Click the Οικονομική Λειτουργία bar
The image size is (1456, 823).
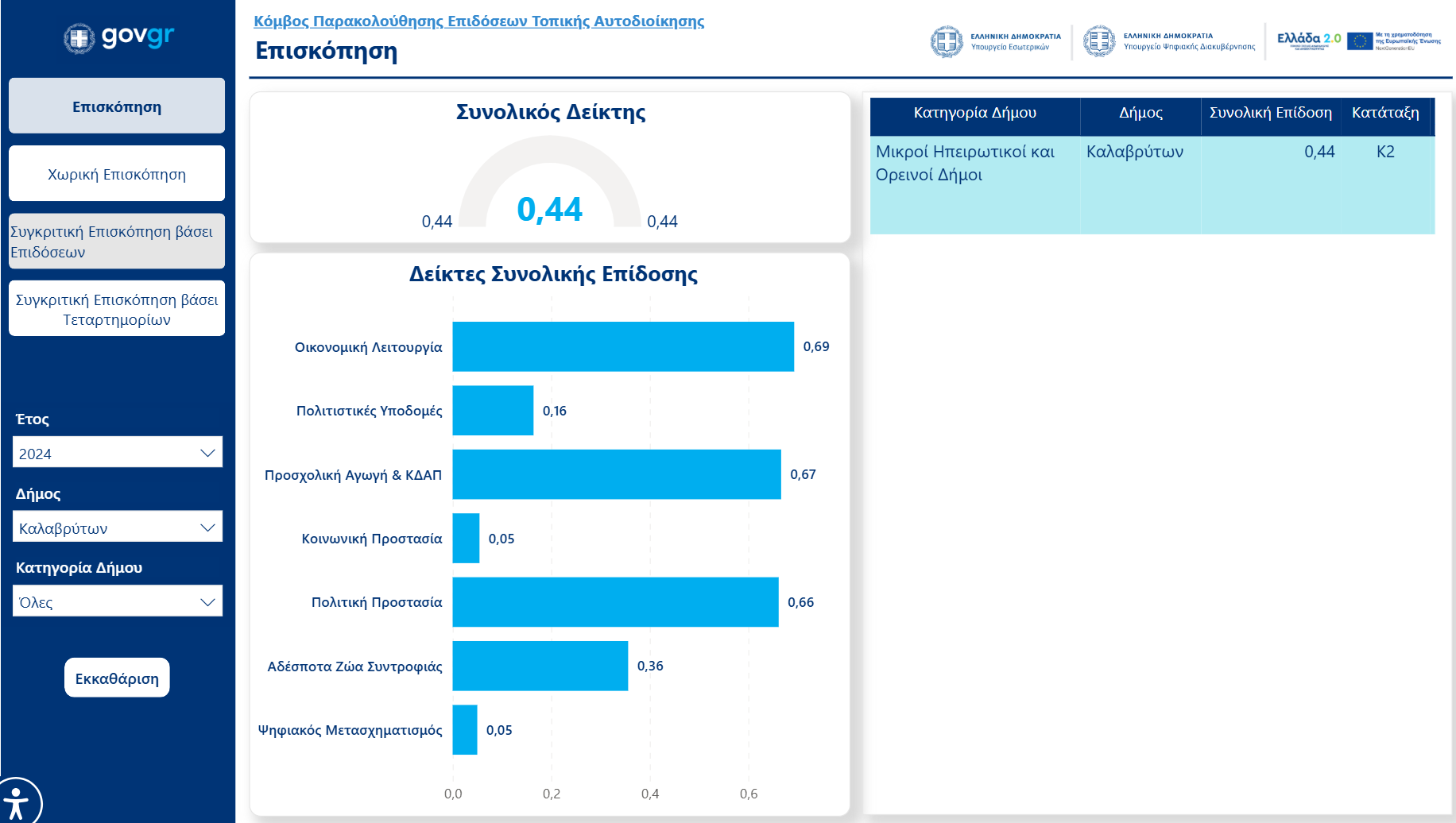click(x=622, y=346)
